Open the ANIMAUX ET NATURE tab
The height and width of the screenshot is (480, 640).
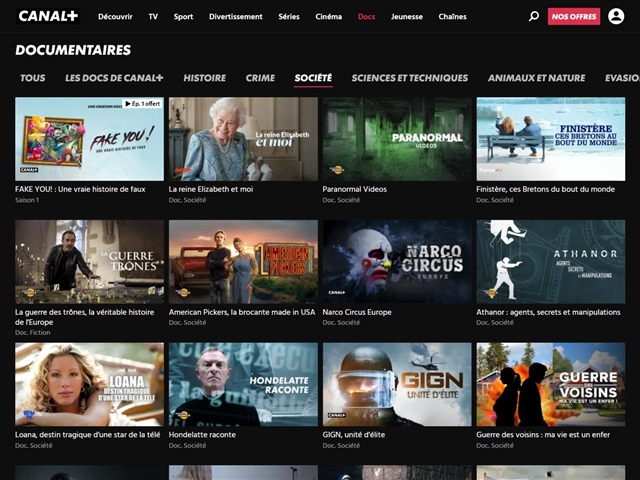pos(536,78)
